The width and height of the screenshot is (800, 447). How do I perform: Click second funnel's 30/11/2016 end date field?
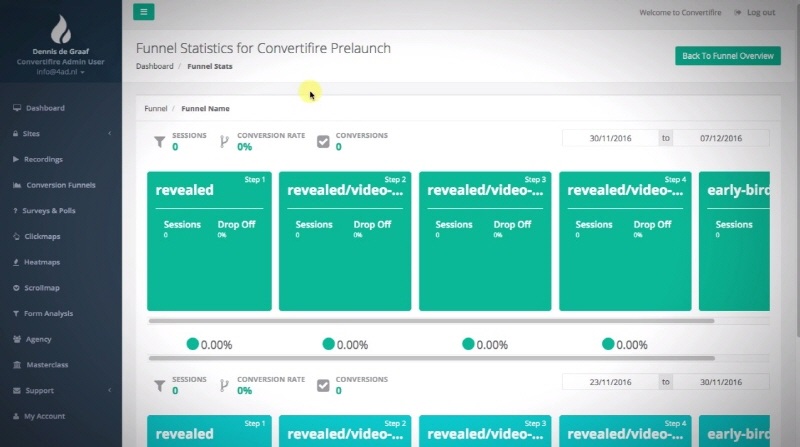[x=721, y=382]
